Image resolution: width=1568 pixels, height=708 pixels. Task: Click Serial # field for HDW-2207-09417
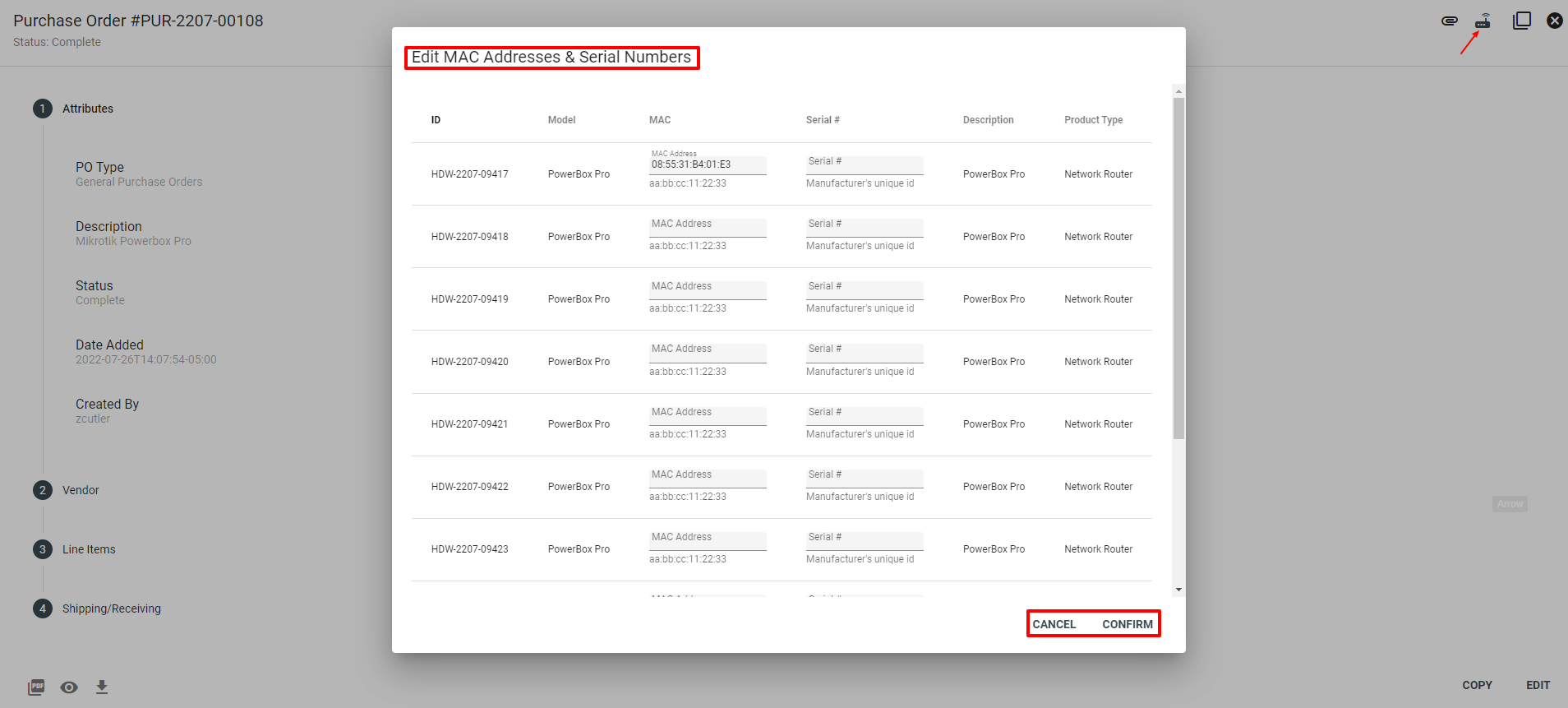coord(865,165)
